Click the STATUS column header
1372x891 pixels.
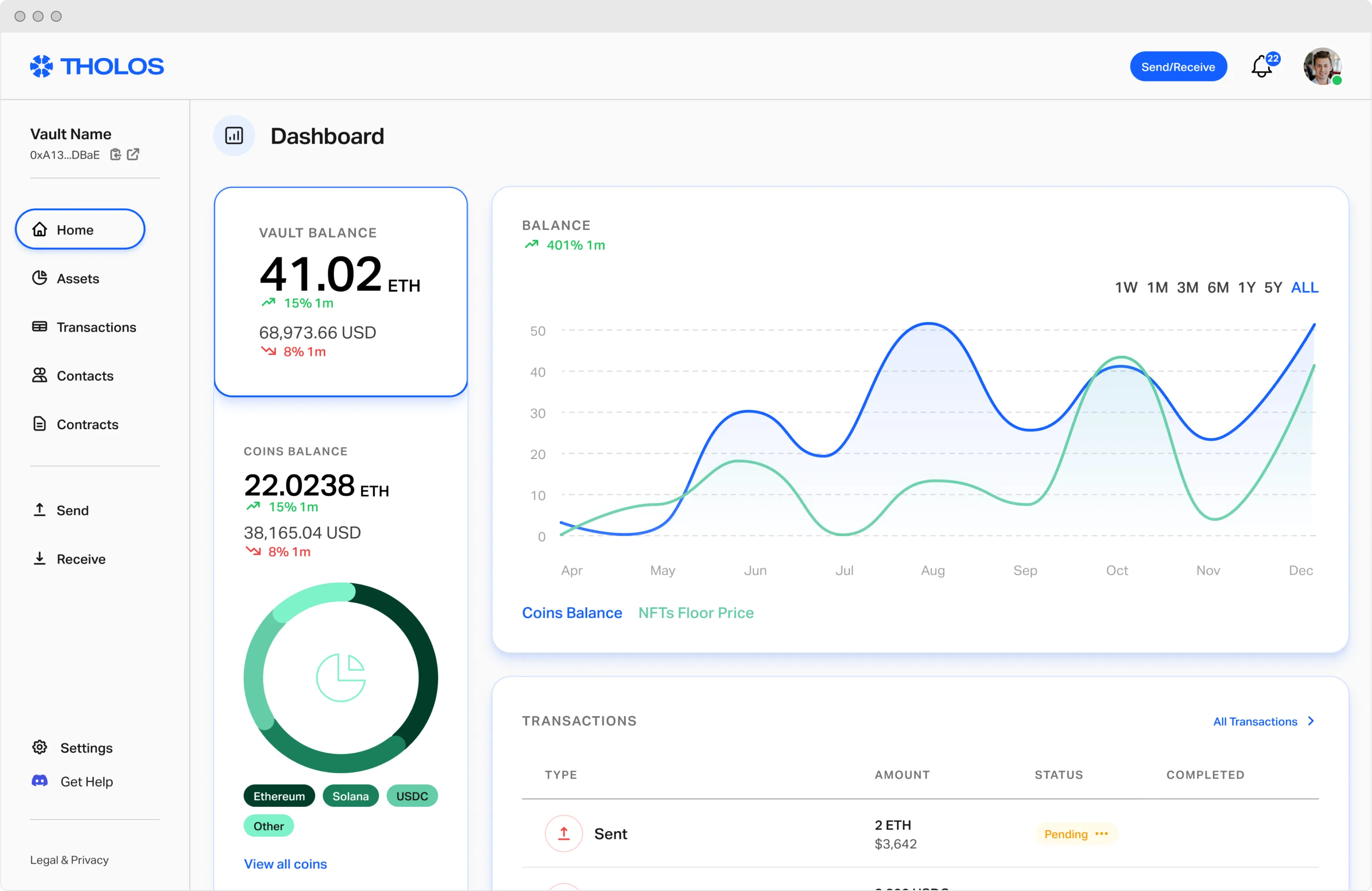pyautogui.click(x=1058, y=774)
